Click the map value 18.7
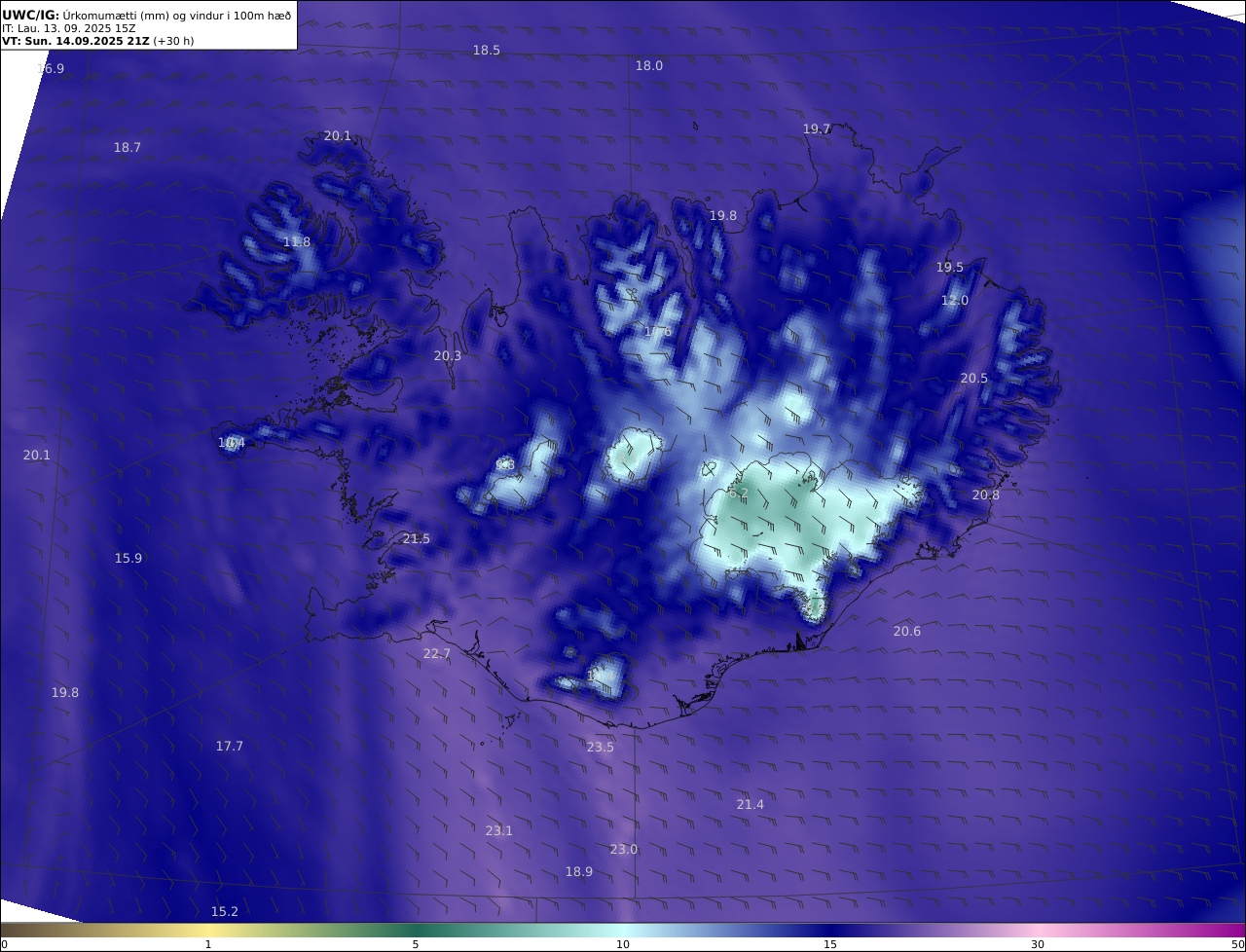The width and height of the screenshot is (1246, 952). 128,148
